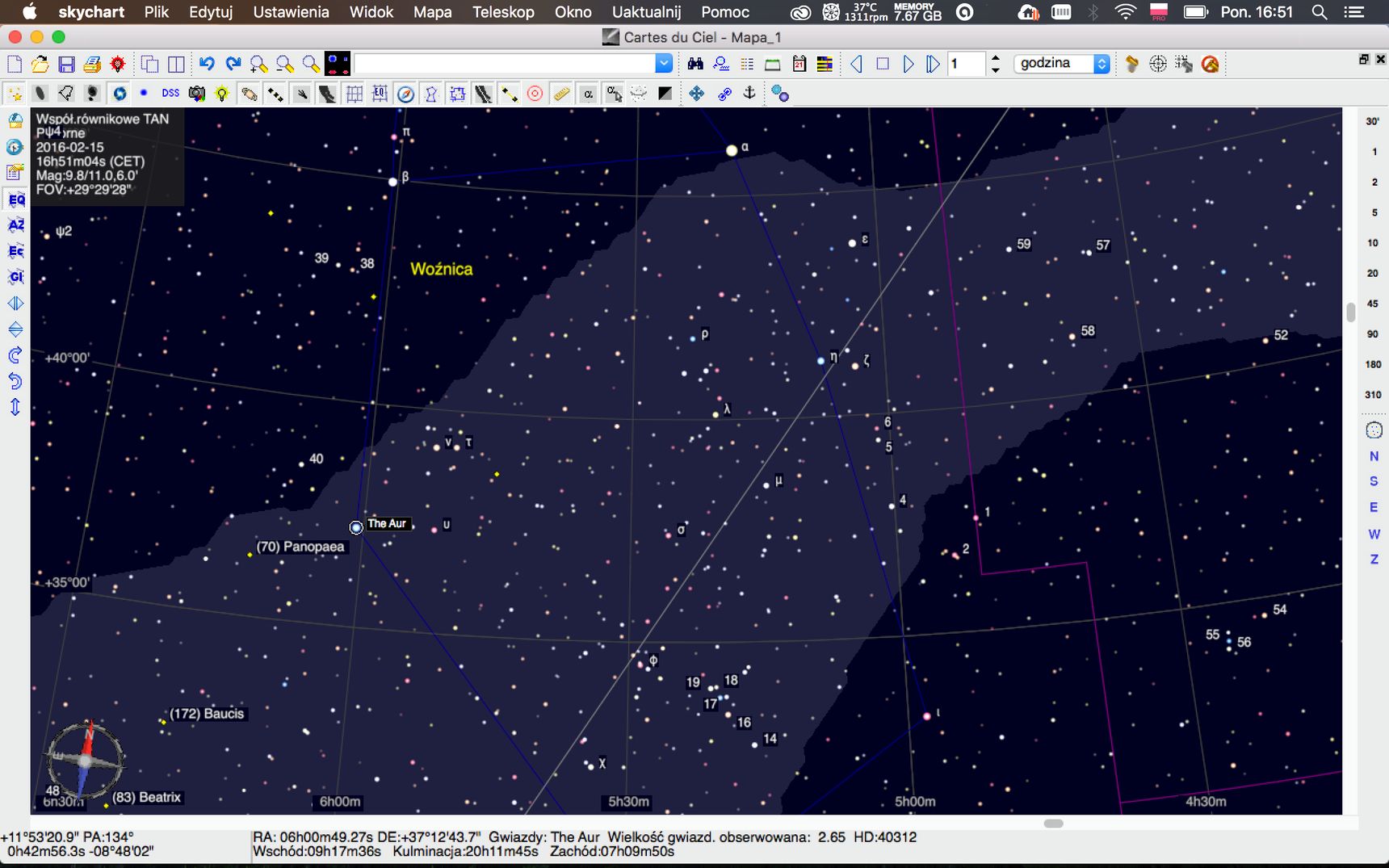Step time backward with the left triangle
Viewport: 1389px width, 868px height.
tap(857, 64)
